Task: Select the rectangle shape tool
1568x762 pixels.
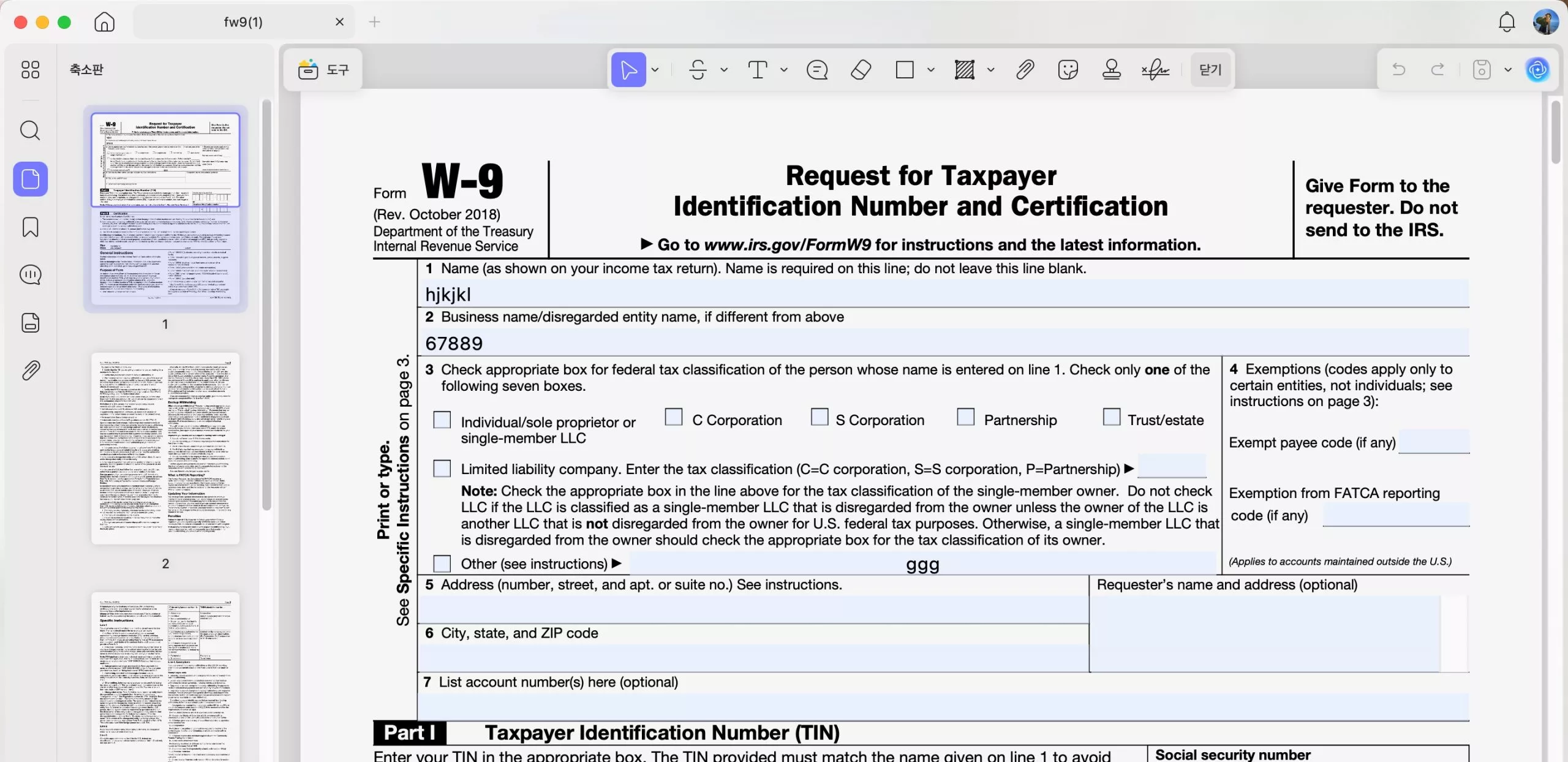Action: (904, 70)
